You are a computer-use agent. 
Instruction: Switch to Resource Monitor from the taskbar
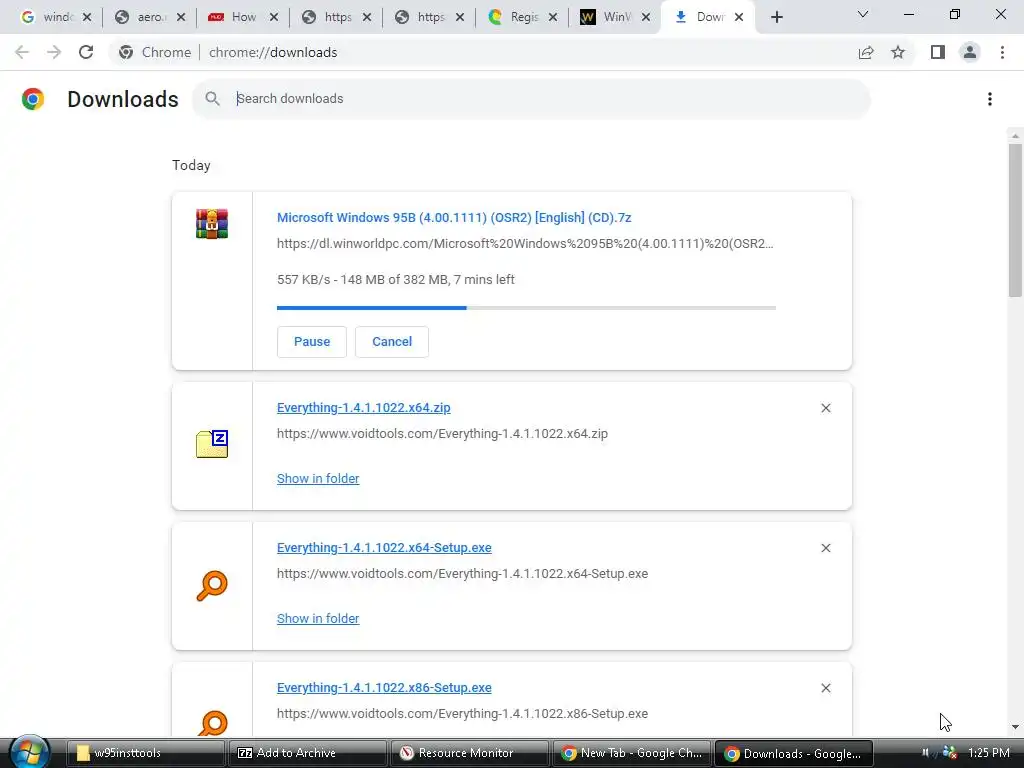[469, 753]
